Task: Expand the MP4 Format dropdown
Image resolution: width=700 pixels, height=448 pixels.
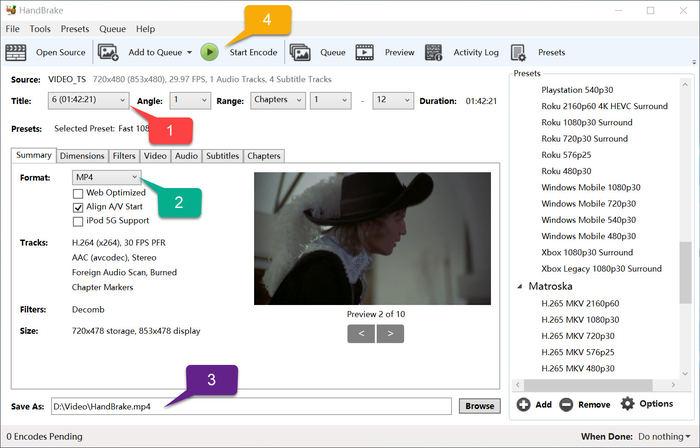Action: 106,177
